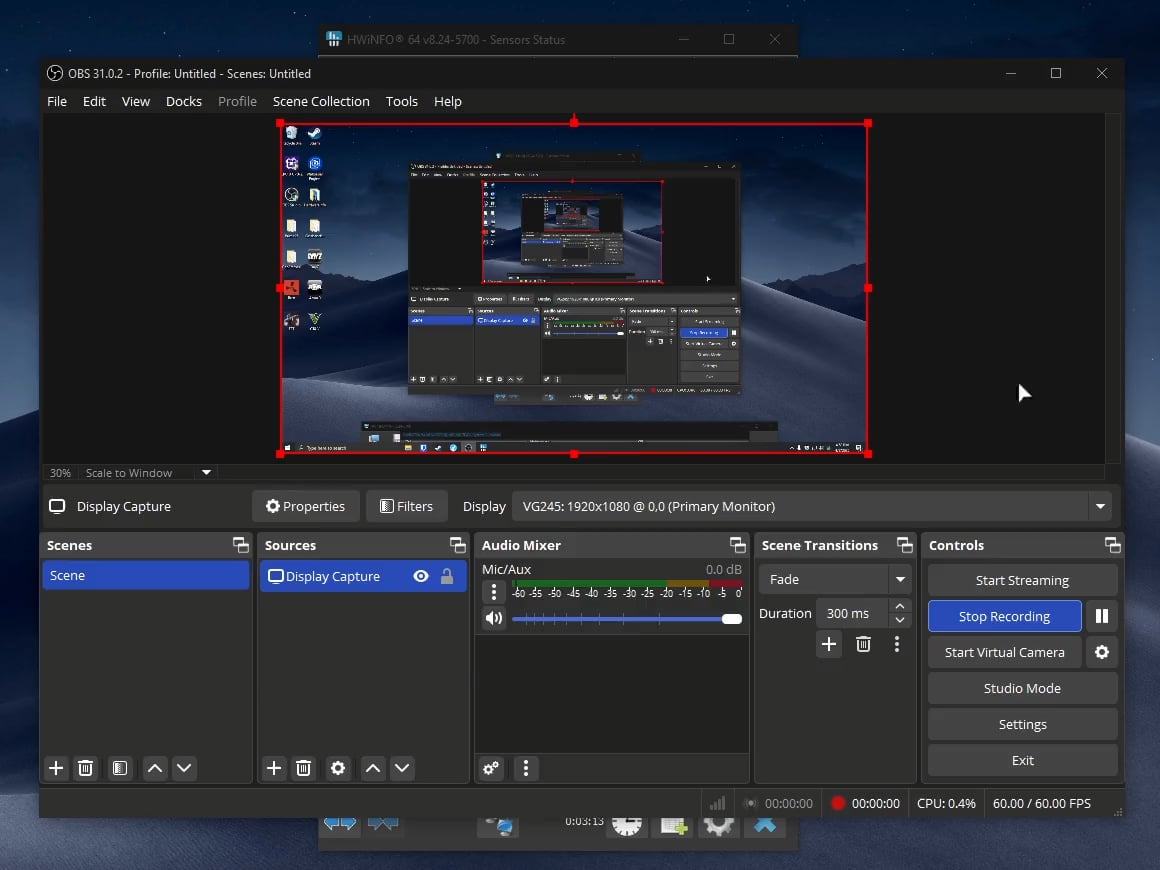Click the Mic/Aux level meter
The height and width of the screenshot is (870, 1160).
click(x=627, y=584)
